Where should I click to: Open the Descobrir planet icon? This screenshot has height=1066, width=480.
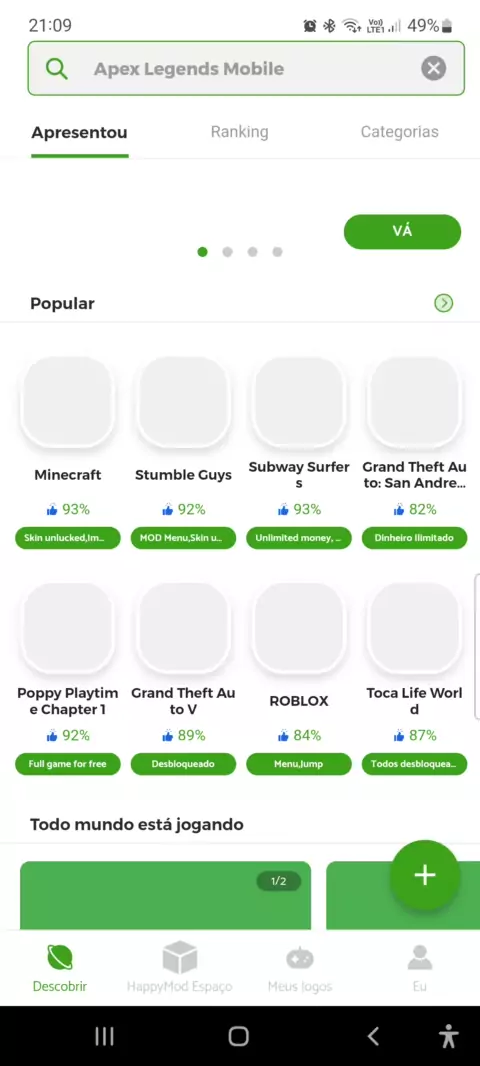pyautogui.click(x=60, y=959)
